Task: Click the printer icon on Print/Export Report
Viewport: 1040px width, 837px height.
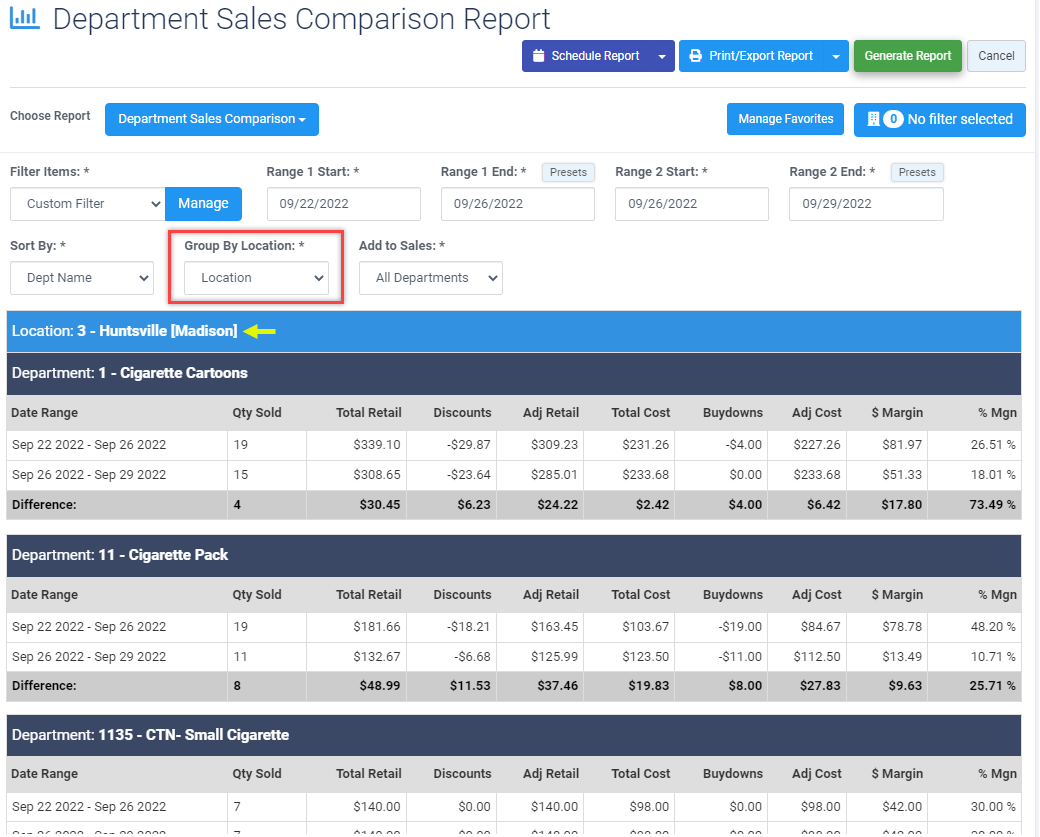Action: click(695, 56)
